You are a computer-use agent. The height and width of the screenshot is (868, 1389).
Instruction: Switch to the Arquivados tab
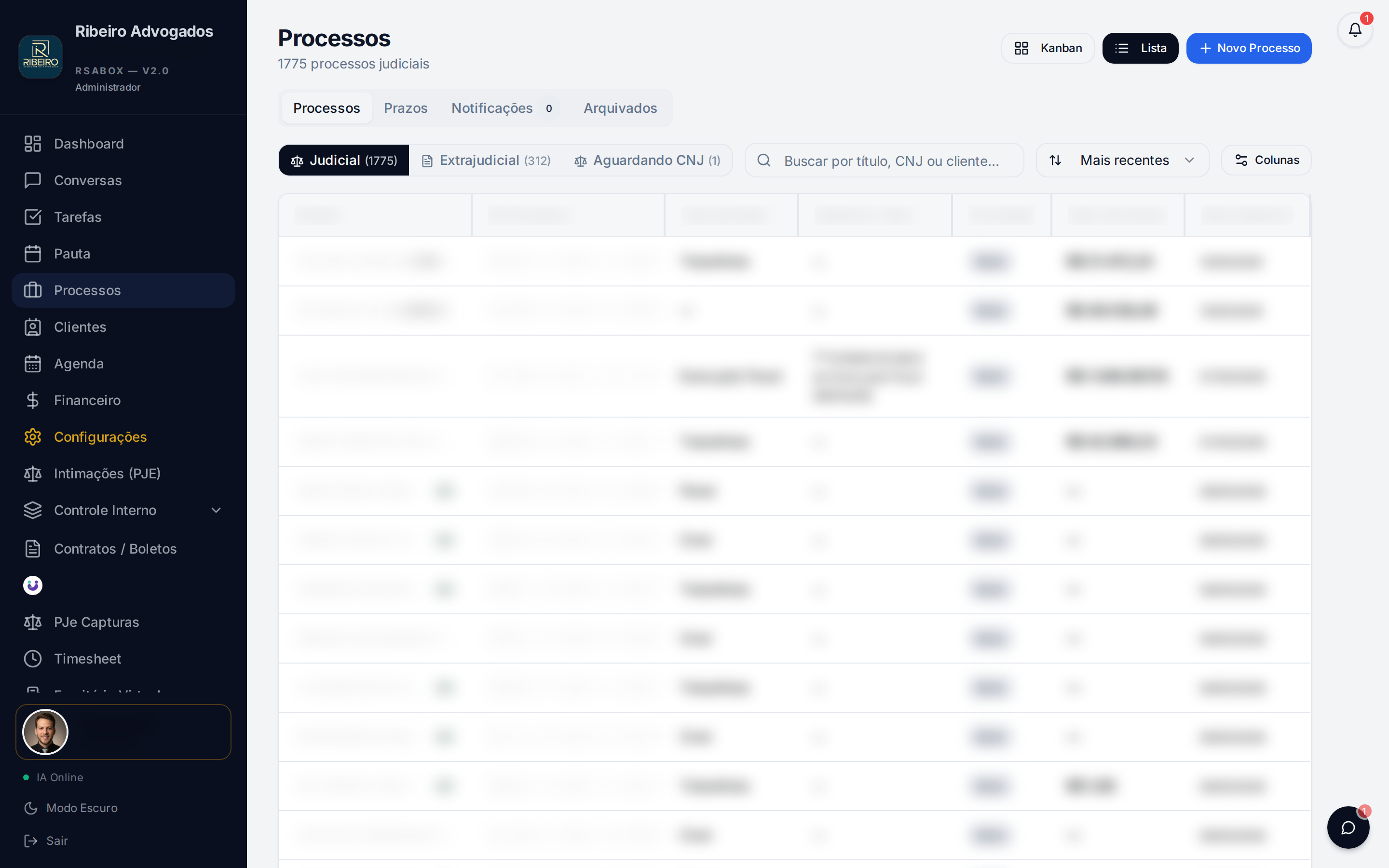(x=620, y=108)
